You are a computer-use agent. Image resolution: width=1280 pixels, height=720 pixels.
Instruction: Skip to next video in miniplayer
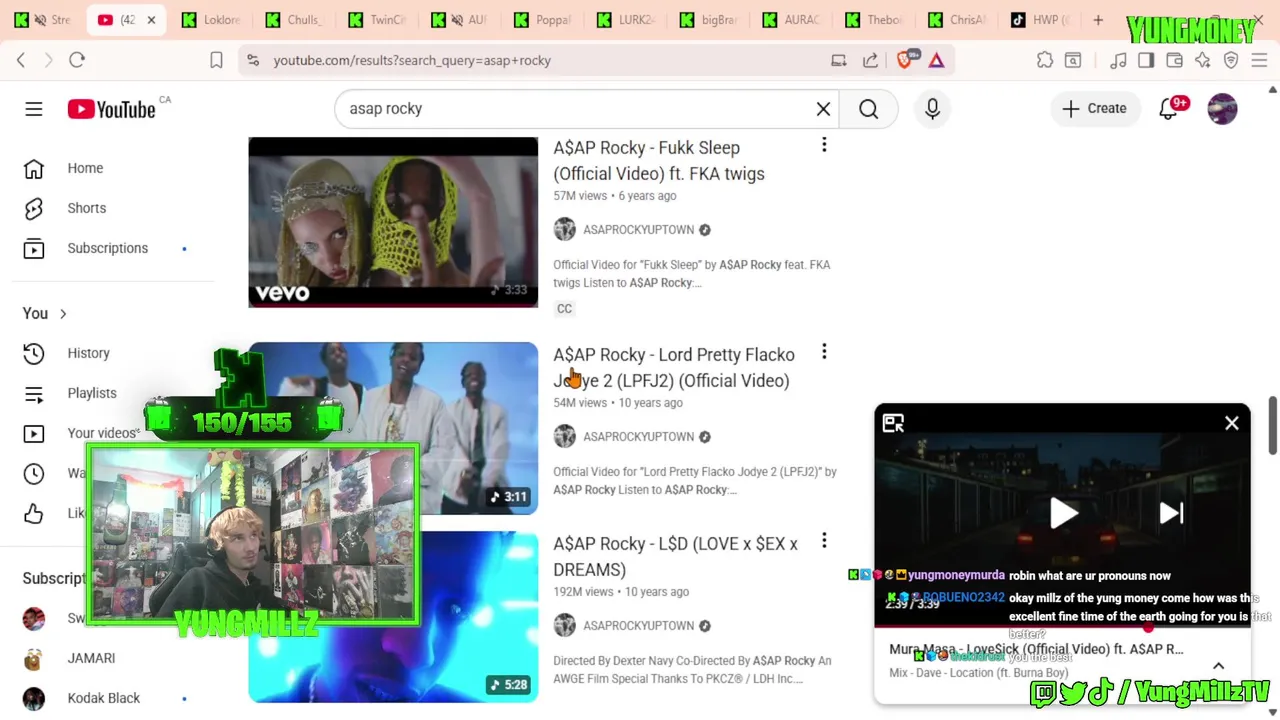click(x=1171, y=514)
